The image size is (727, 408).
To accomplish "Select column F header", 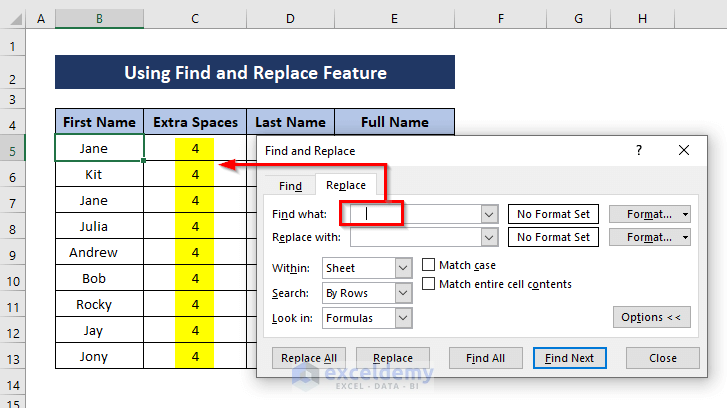I will coord(499,19).
